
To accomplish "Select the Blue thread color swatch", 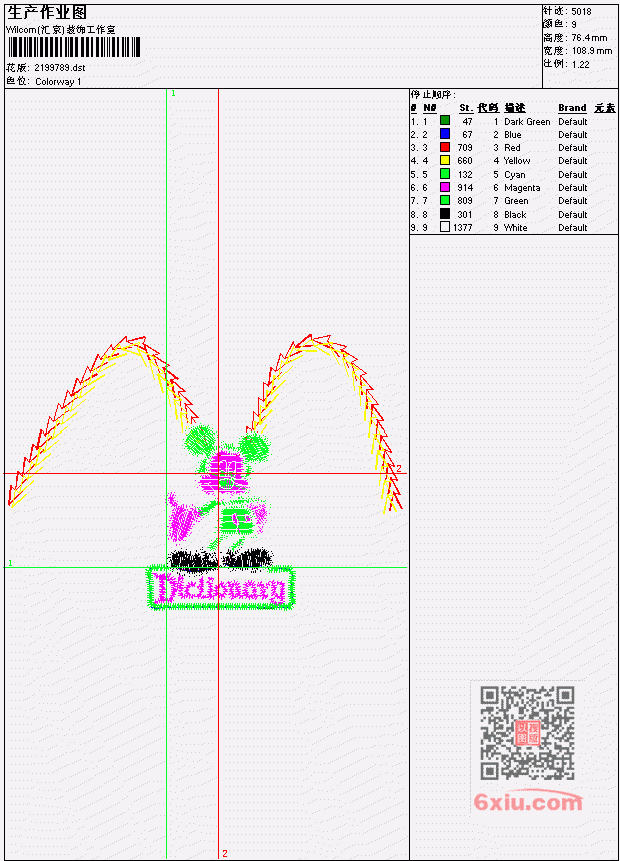I will click(x=445, y=133).
